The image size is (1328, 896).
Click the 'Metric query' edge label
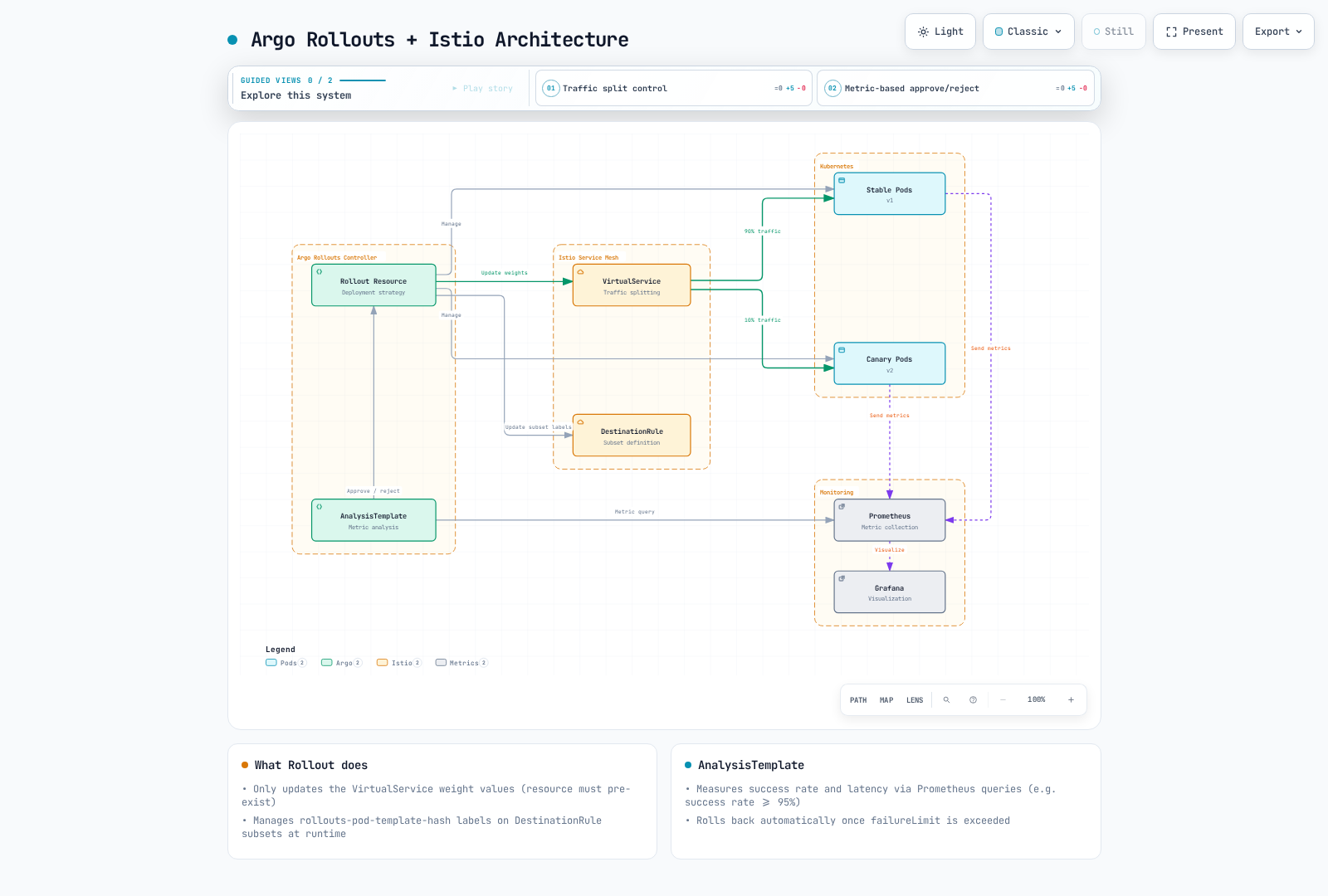point(634,512)
